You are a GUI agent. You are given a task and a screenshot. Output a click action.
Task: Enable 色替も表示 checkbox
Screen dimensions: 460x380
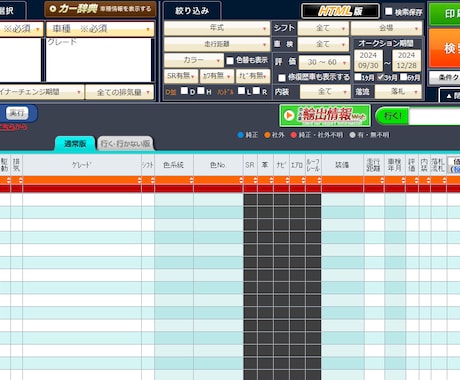point(230,61)
